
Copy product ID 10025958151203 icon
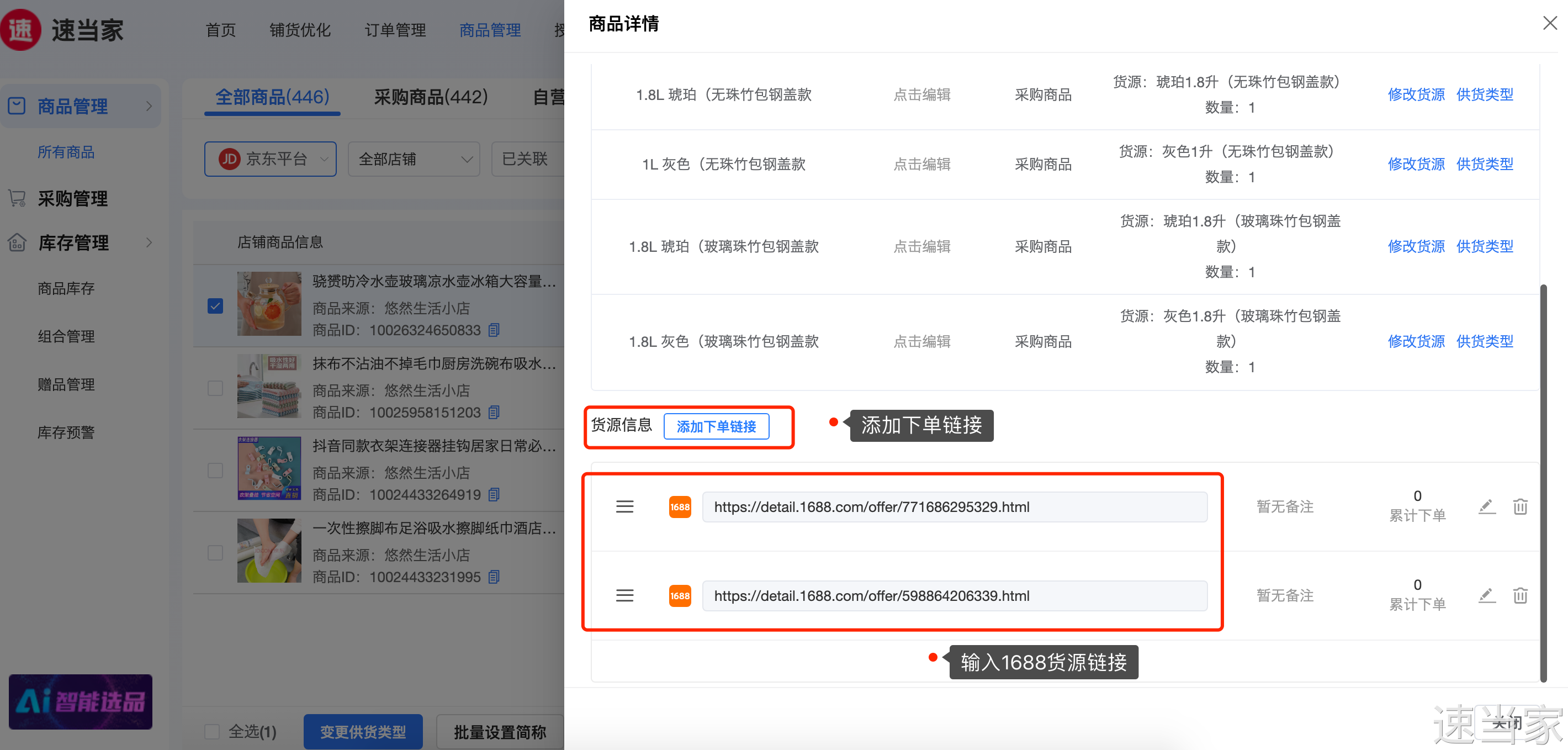[494, 412]
